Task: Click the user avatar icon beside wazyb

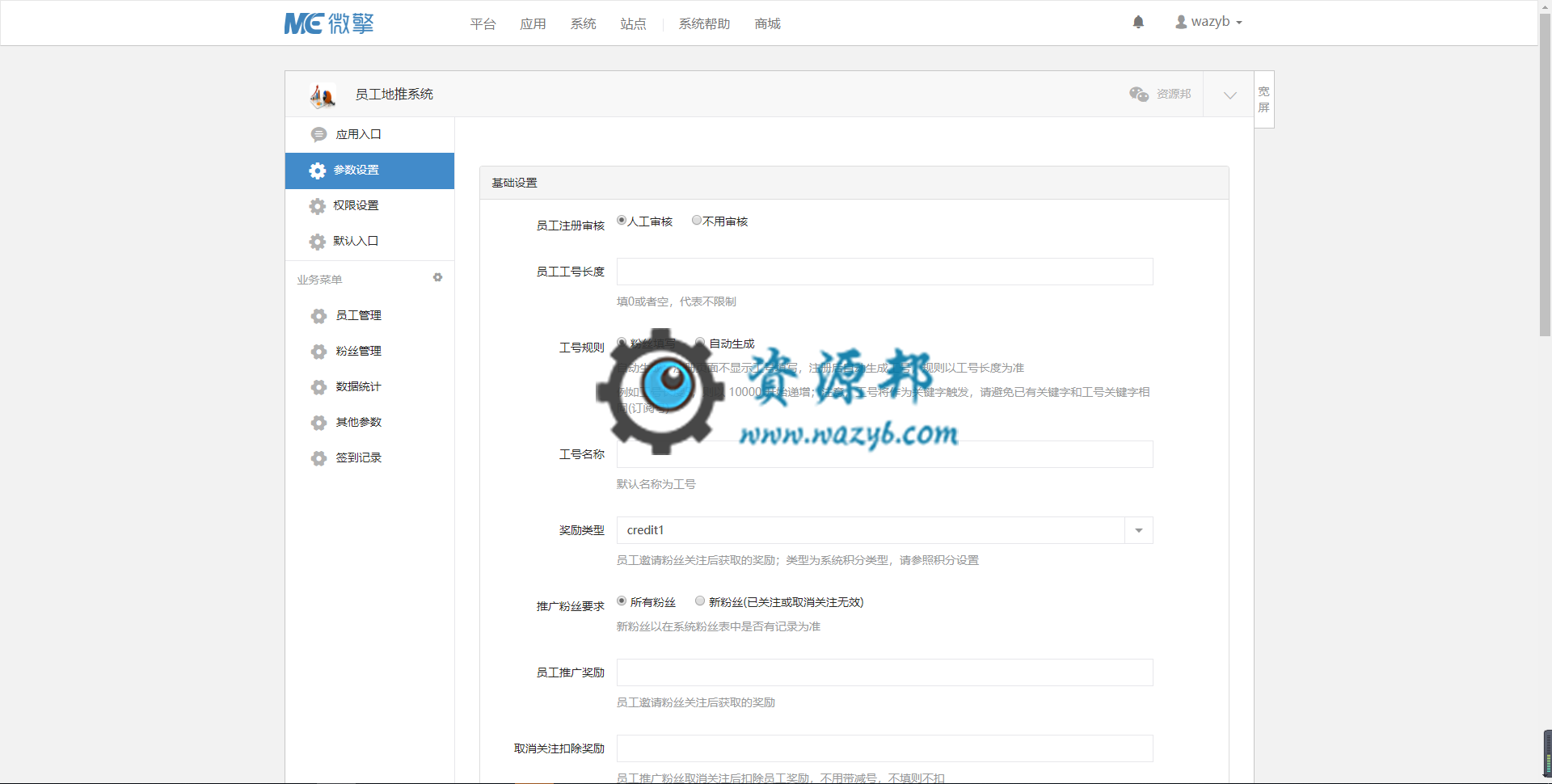Action: coord(1181,22)
